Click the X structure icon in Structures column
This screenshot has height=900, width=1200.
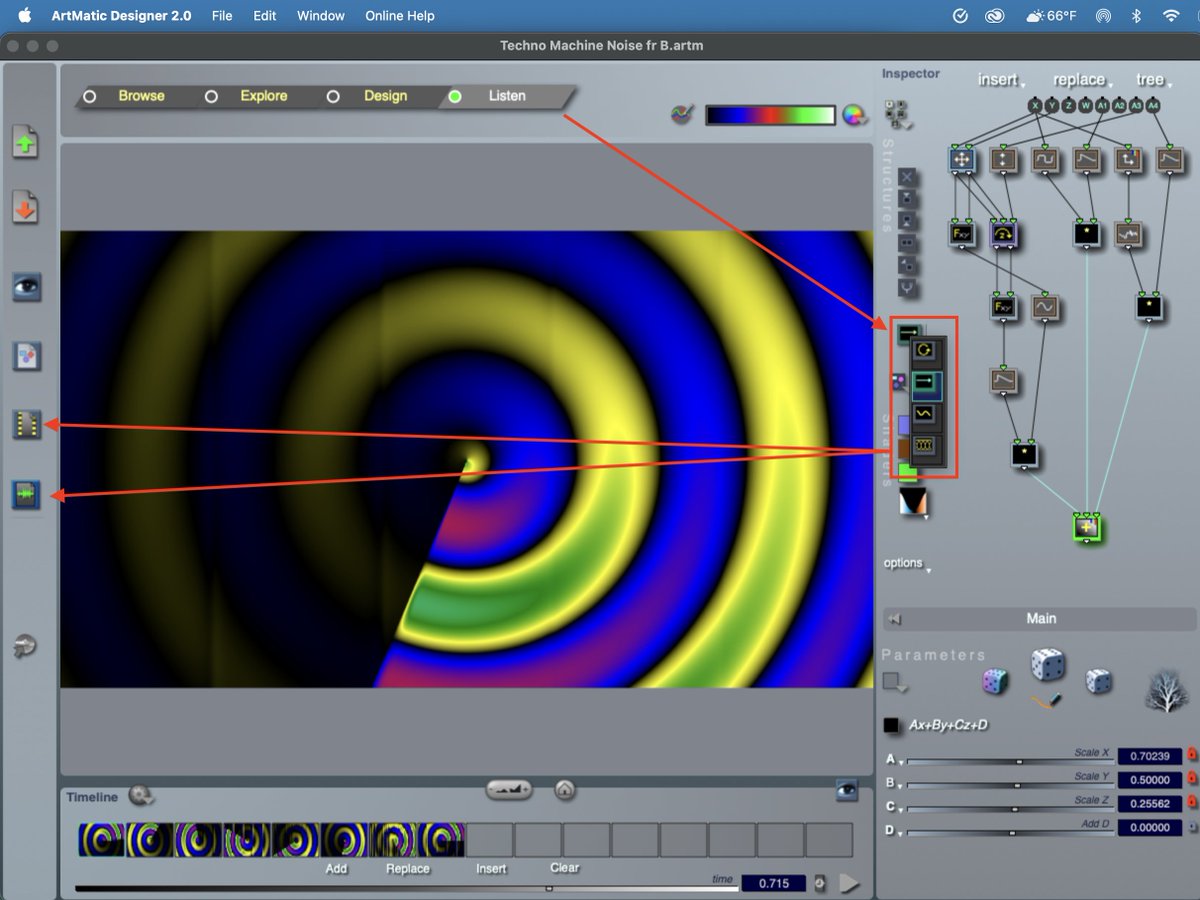(907, 177)
